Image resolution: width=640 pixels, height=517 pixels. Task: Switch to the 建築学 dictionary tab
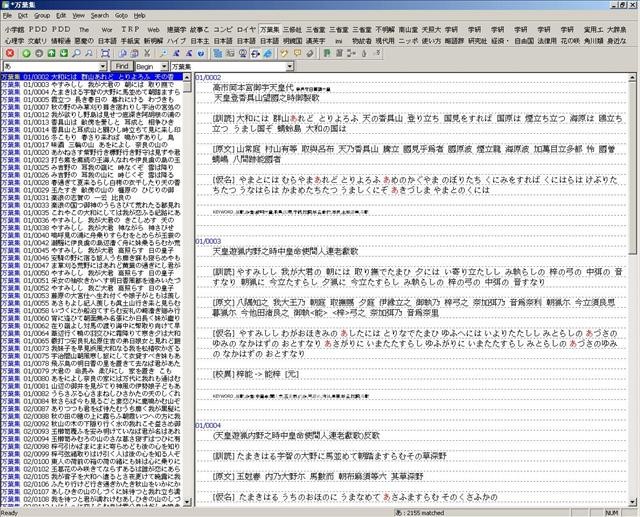coord(176,30)
